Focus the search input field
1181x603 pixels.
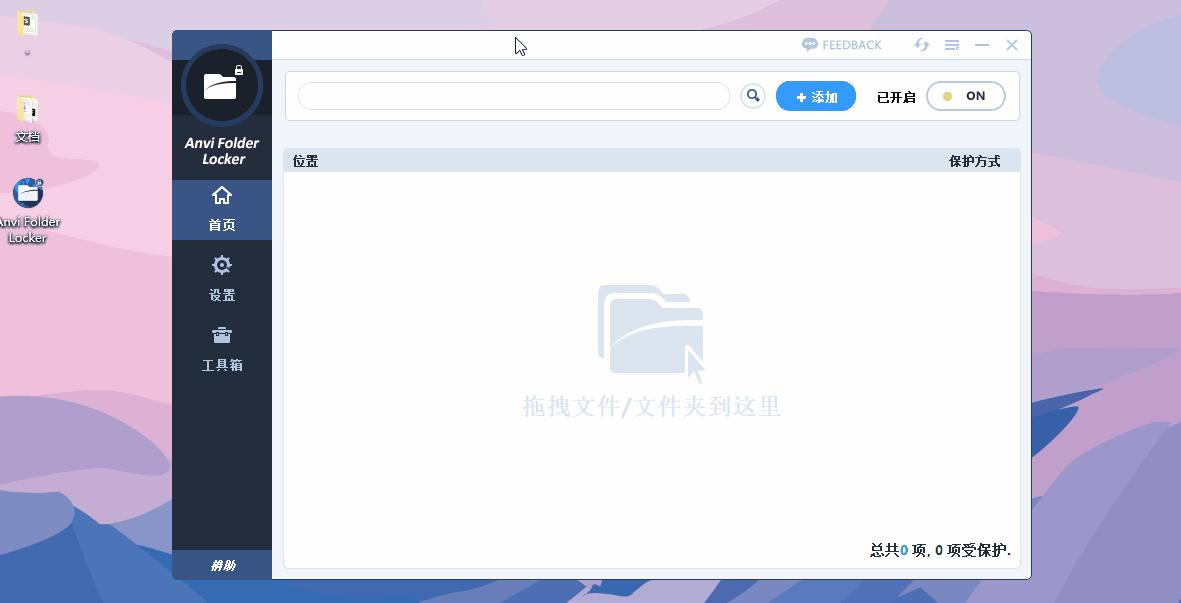point(514,96)
